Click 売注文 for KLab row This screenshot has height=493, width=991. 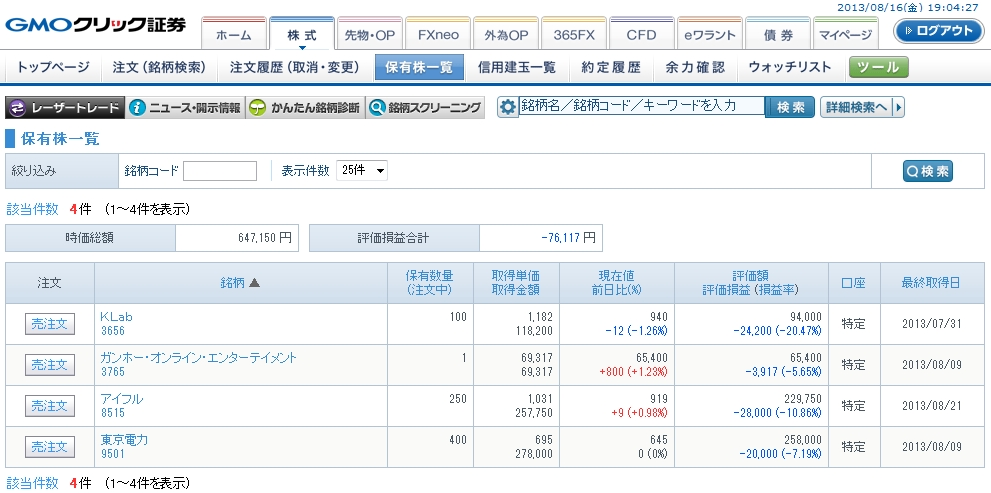click(50, 324)
